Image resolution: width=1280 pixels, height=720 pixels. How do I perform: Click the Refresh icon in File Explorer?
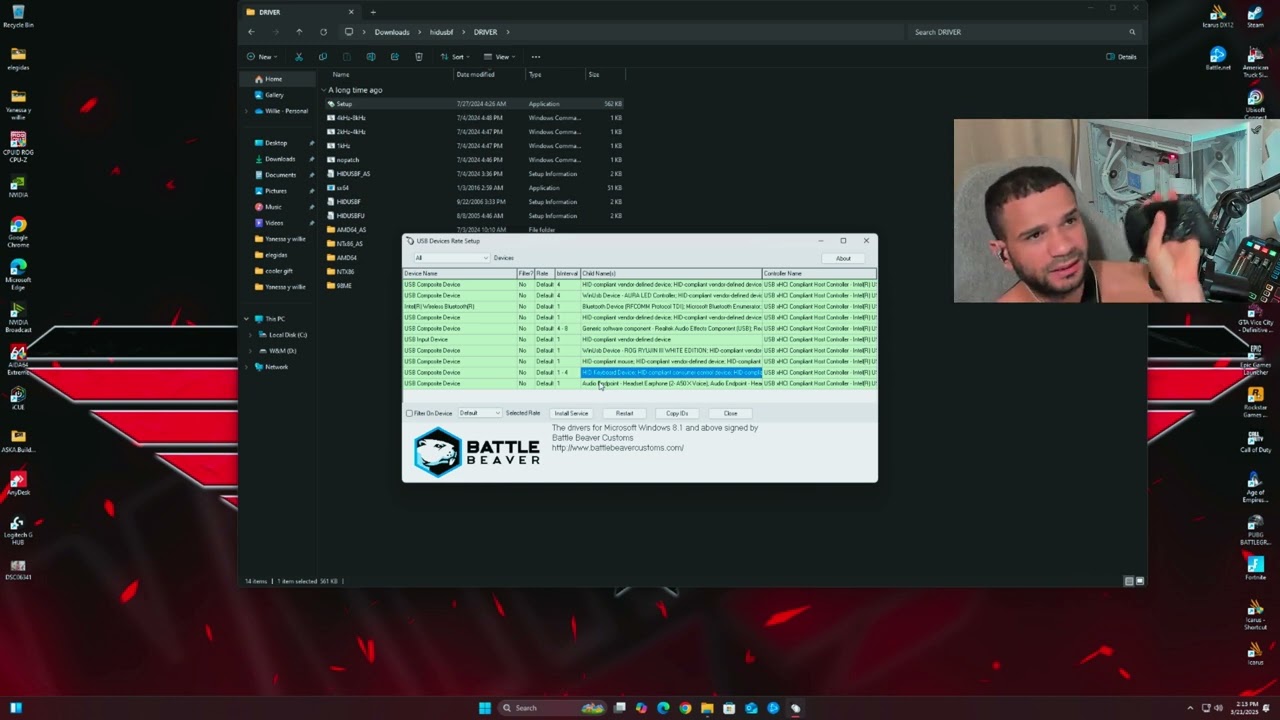pos(323,32)
